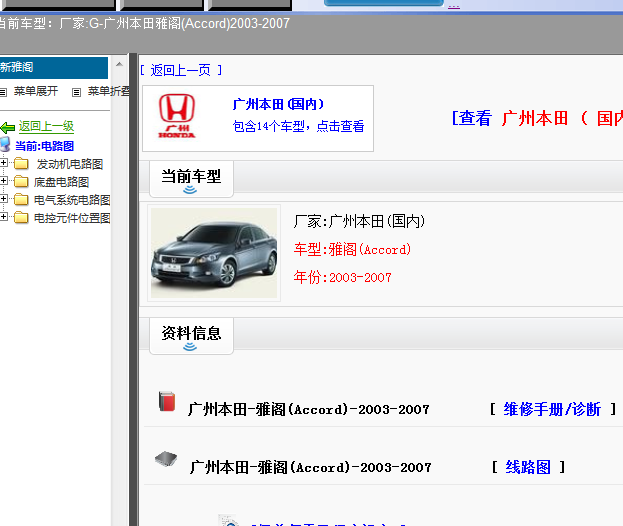Click the red book manual icon
The image size is (623, 526).
tap(166, 401)
